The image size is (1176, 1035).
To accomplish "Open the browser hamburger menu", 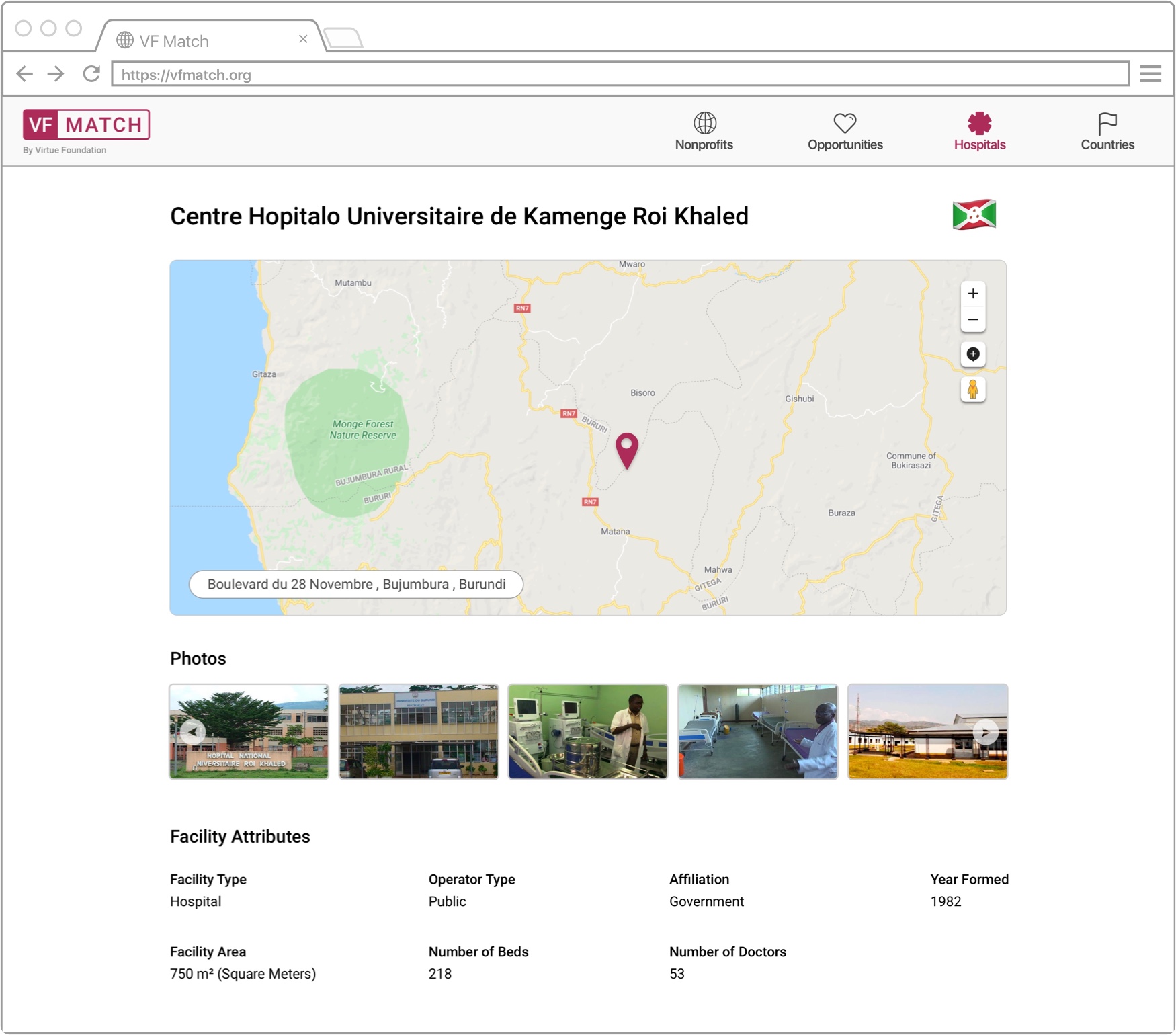I will pos(1150,74).
